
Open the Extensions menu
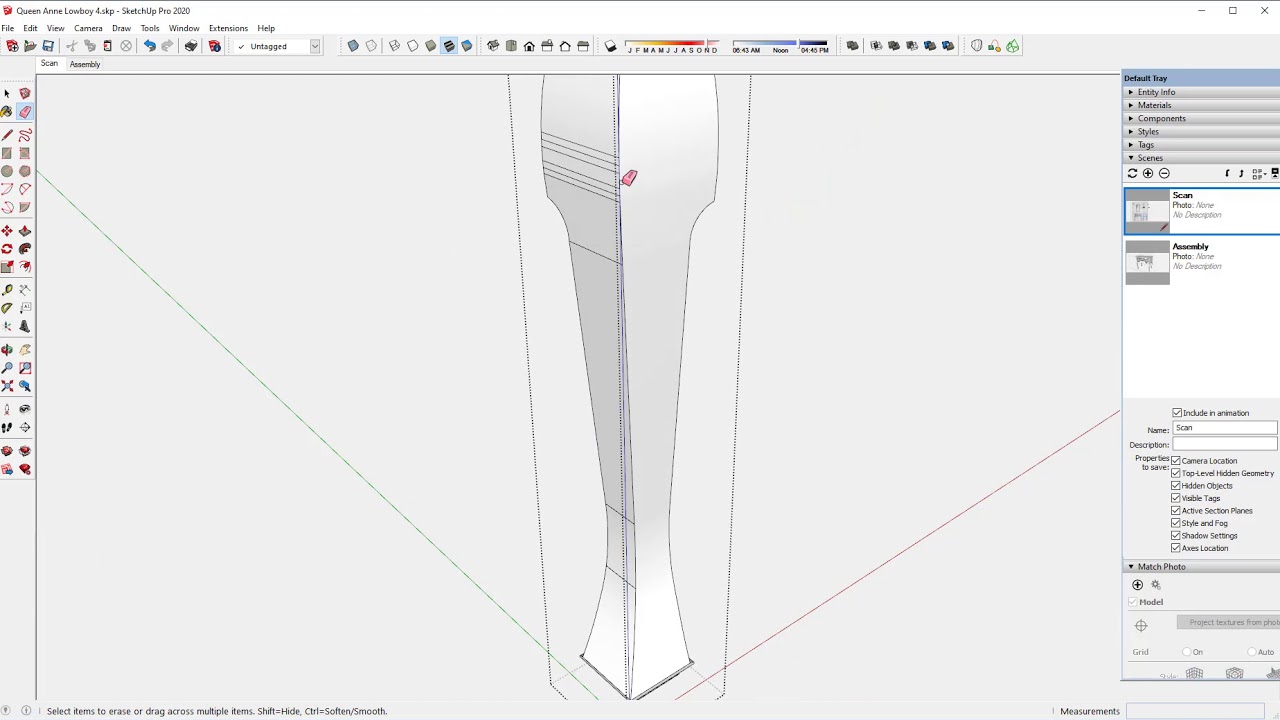click(x=228, y=28)
